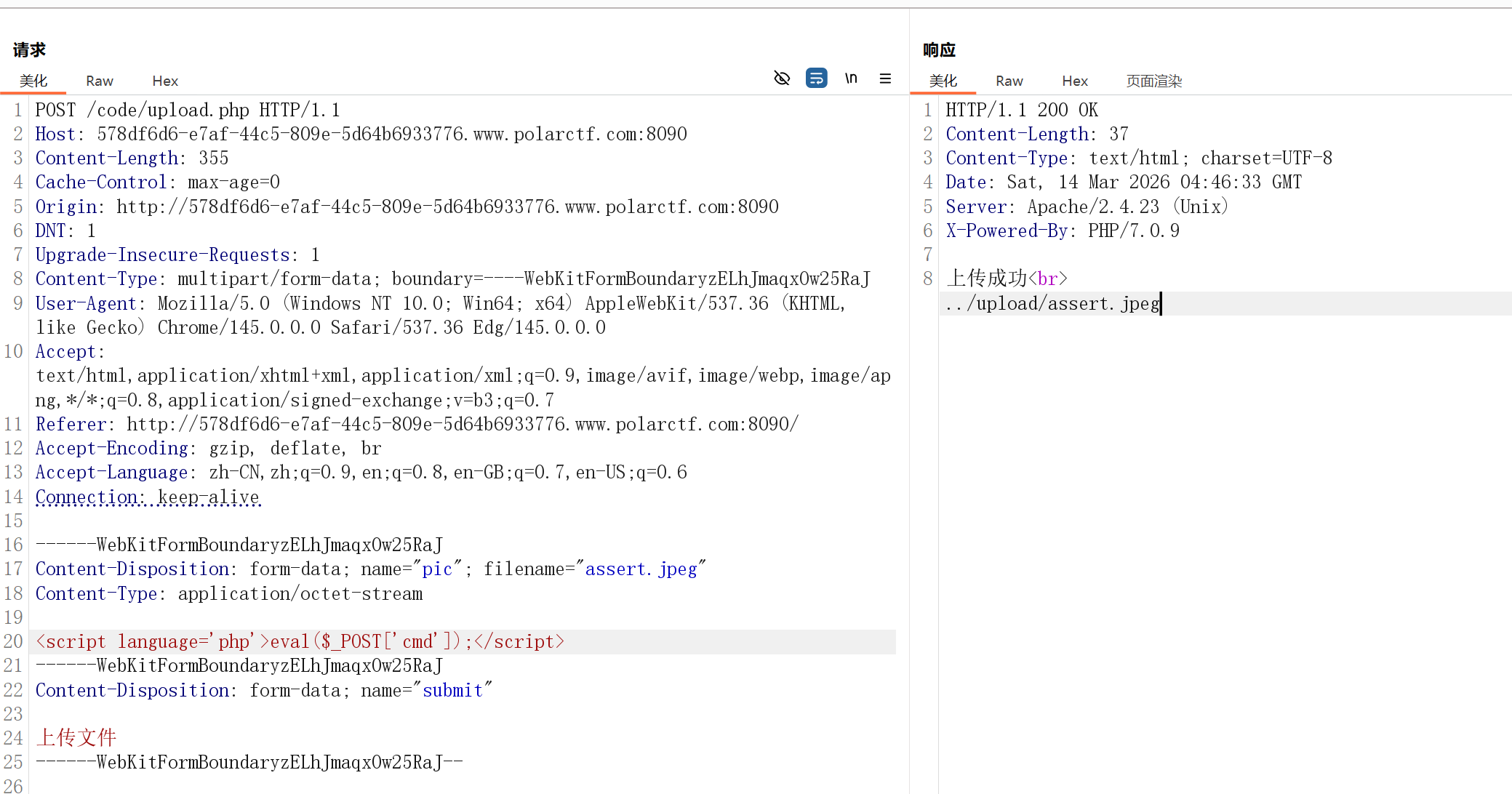
Task: Switch request view to Raw tab
Action: [x=100, y=81]
